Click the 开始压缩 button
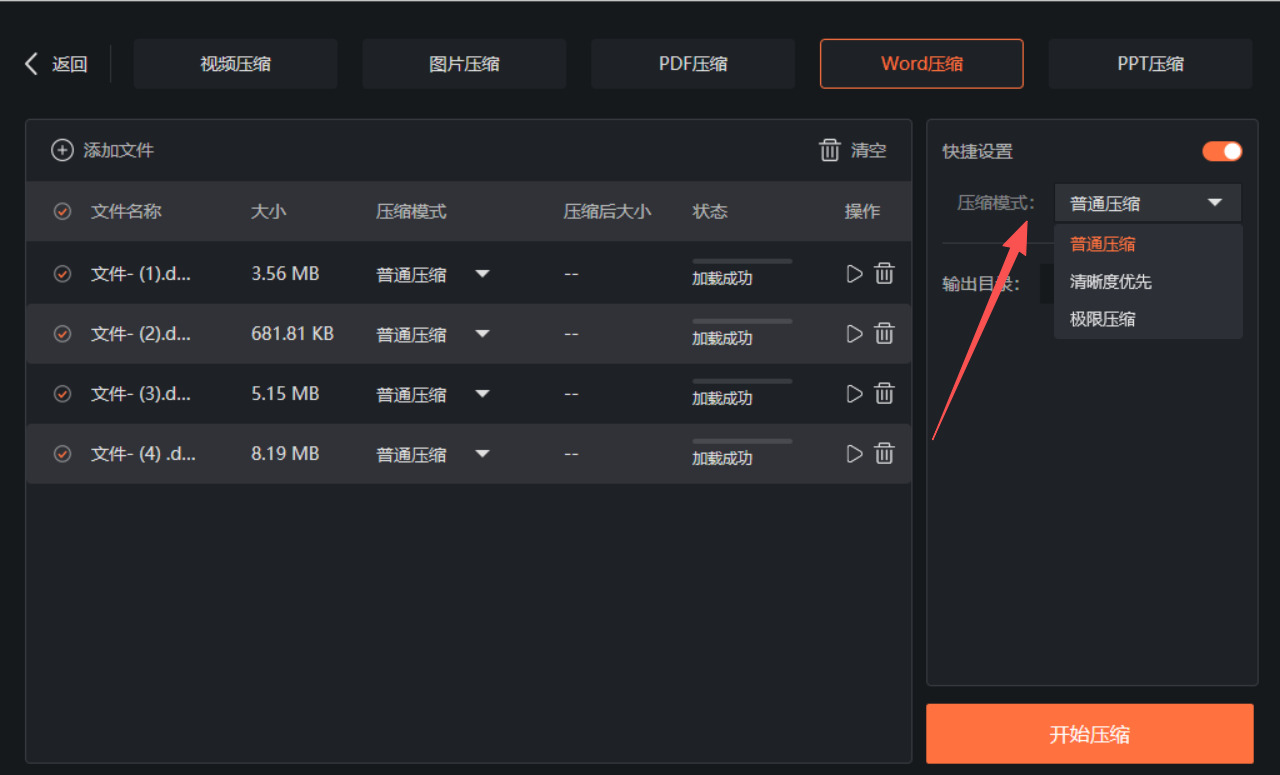 click(1089, 734)
